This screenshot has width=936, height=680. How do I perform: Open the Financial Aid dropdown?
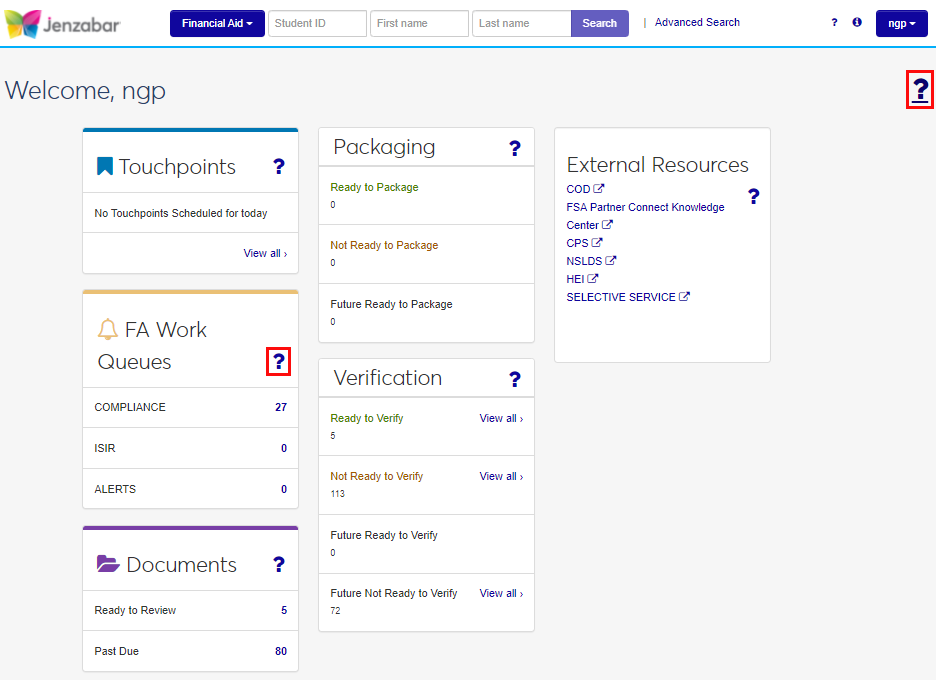pyautogui.click(x=217, y=23)
